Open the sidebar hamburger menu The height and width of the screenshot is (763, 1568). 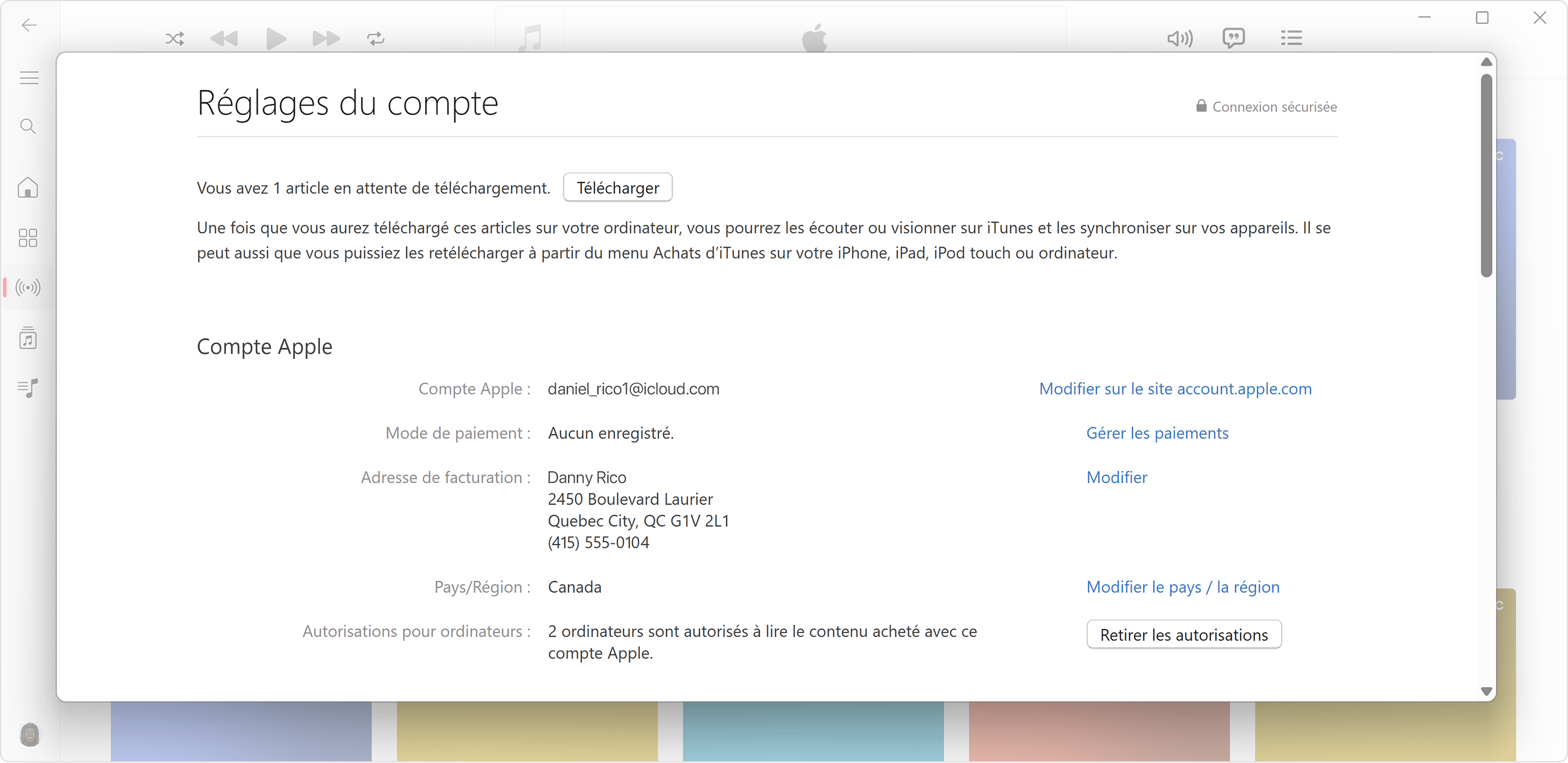coord(29,78)
